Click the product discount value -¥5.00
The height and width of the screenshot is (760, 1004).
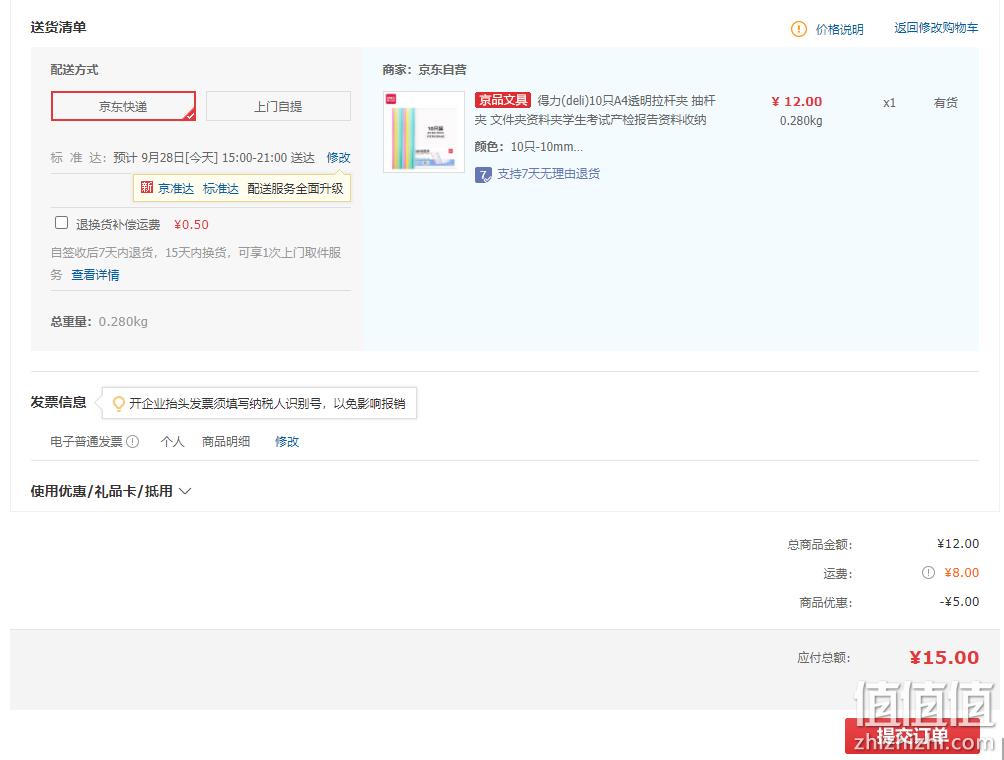tap(959, 602)
